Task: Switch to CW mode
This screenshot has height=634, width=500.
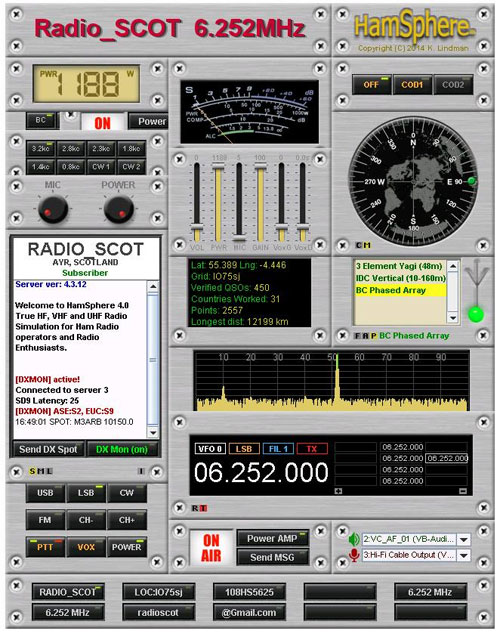Action: 127,493
